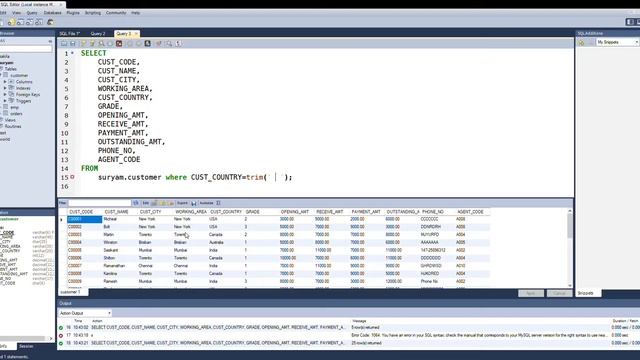Toggle the sidebar panel icon at top right
Viewport: 640px width, 360px height.
coord(630,22)
